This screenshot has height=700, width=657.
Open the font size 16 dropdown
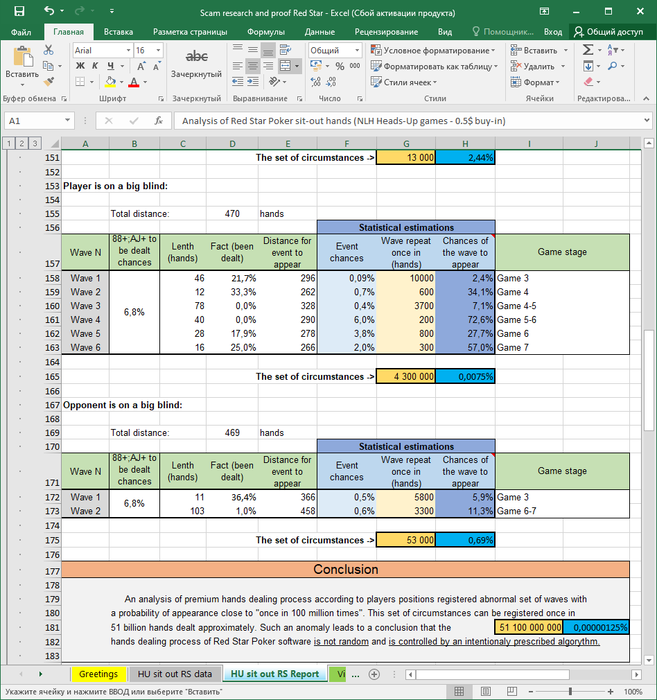coord(158,50)
